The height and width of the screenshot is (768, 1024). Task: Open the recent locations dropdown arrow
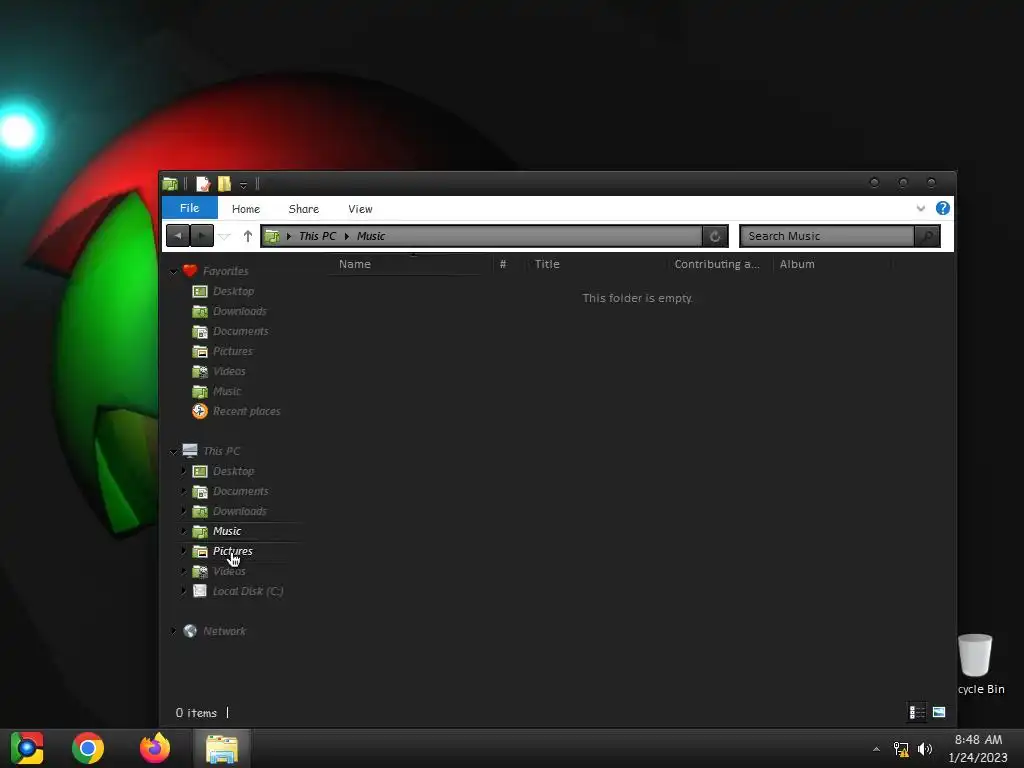pos(224,236)
